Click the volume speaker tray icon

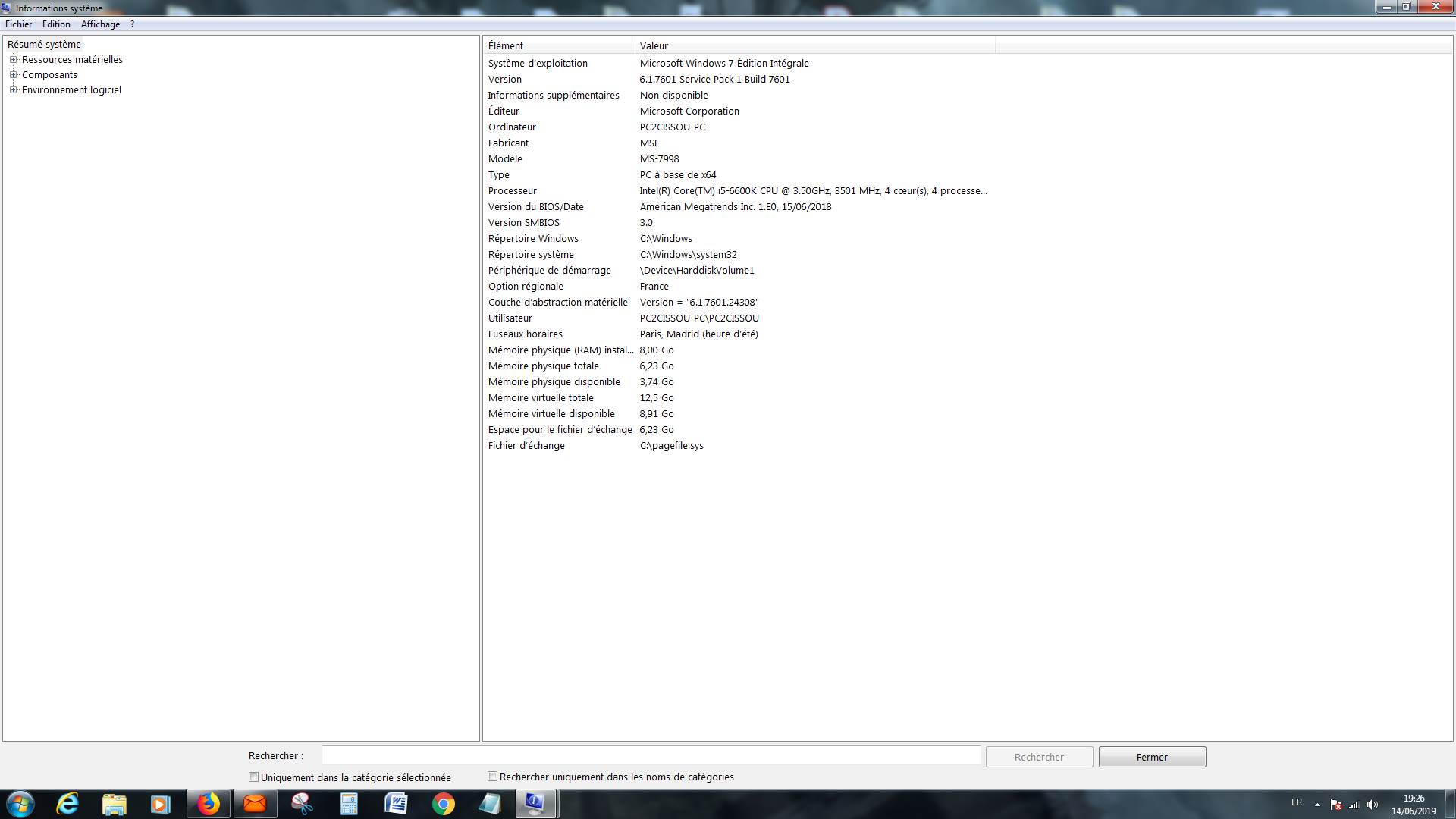pyautogui.click(x=1373, y=805)
